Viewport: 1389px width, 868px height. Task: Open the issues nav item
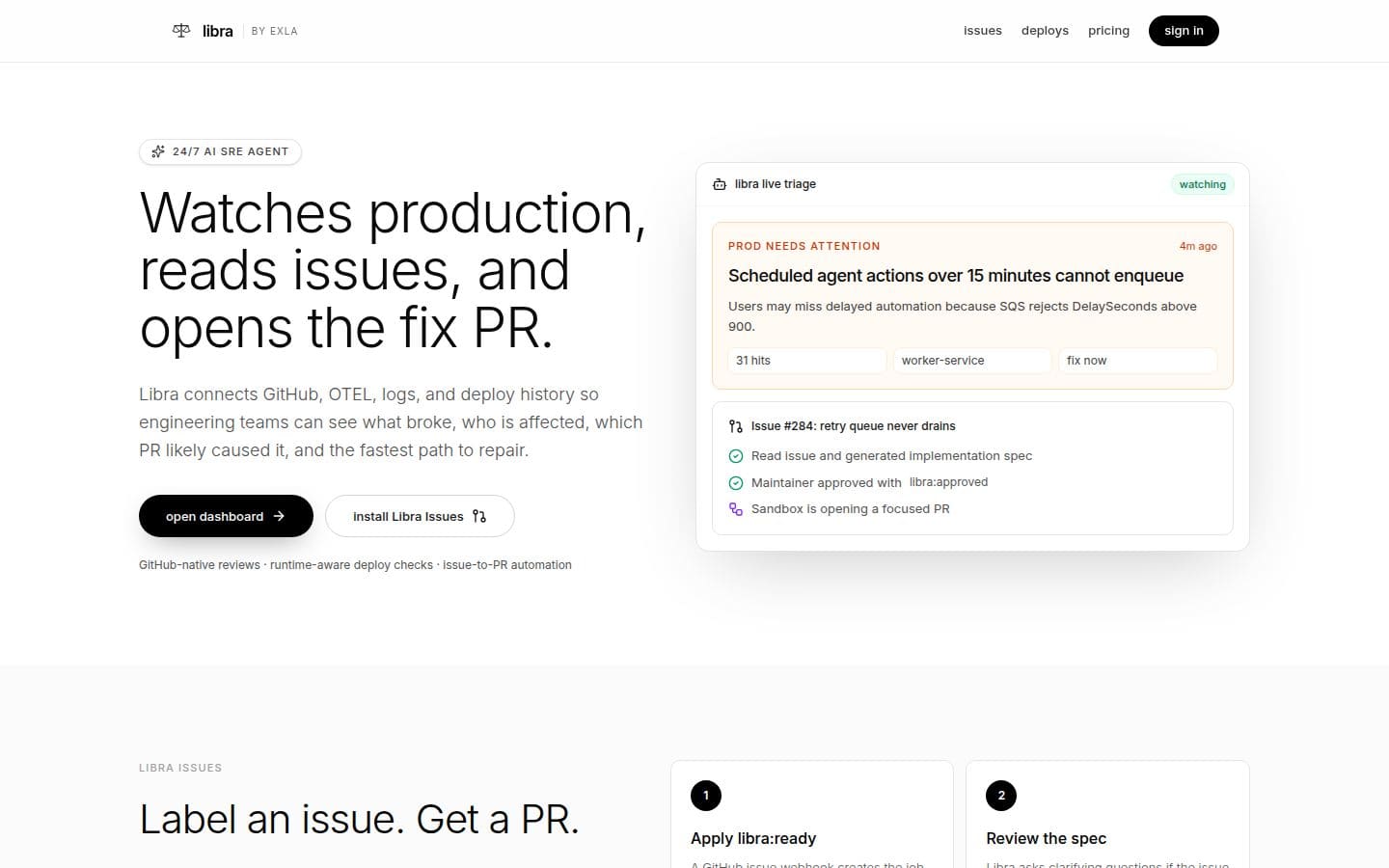tap(983, 31)
